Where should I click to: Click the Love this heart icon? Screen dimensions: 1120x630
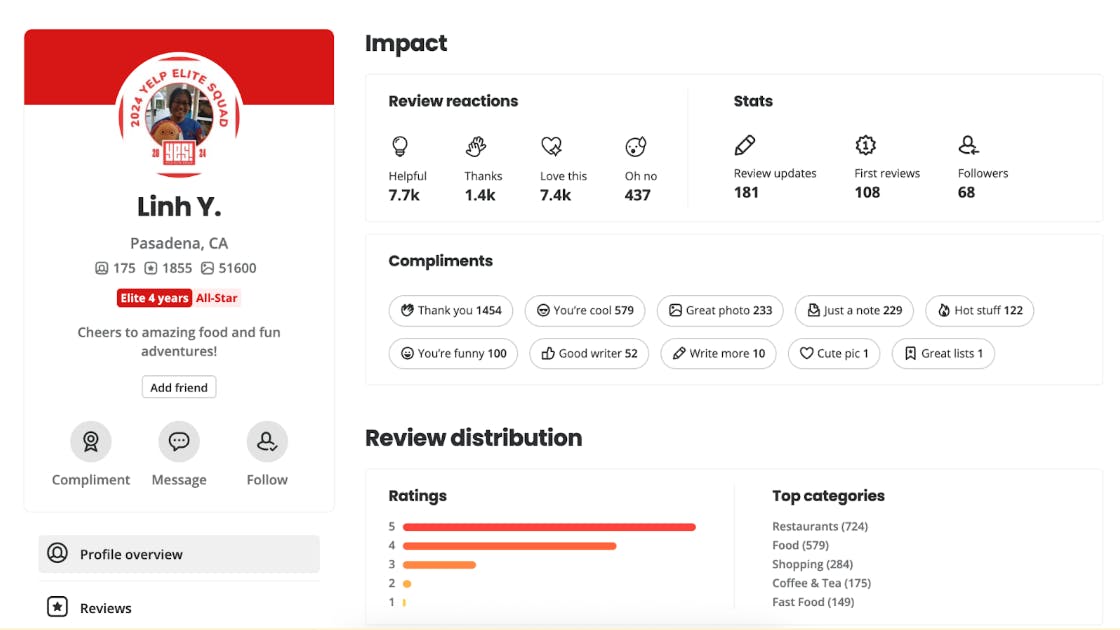pos(552,147)
